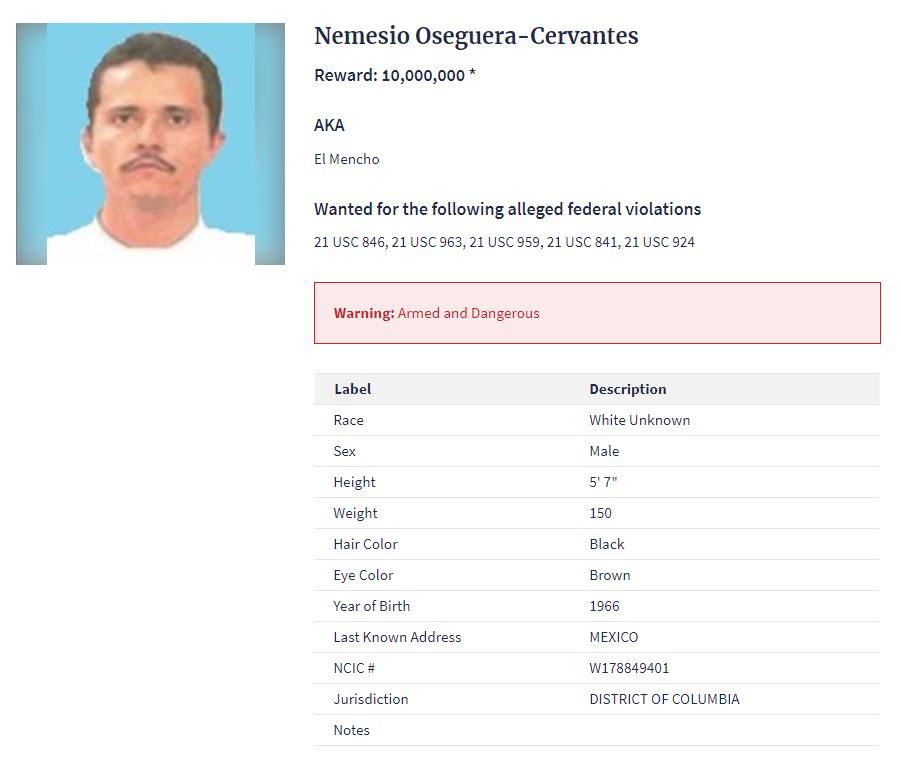Click the Reward: 10,000,000 text
Viewport: 901px width, 768px height.
pos(394,75)
